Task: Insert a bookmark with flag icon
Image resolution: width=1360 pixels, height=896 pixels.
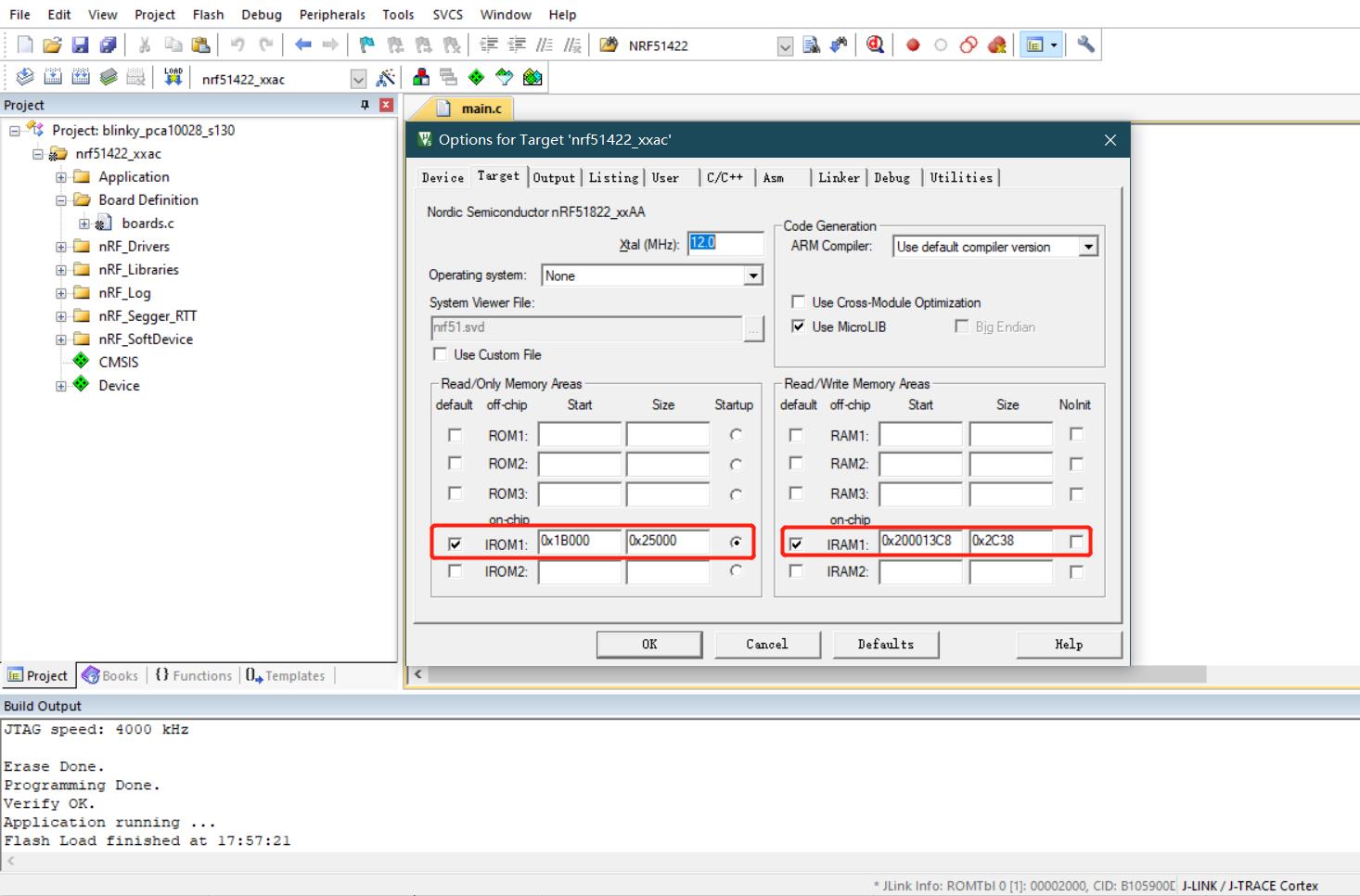Action: pyautogui.click(x=367, y=45)
